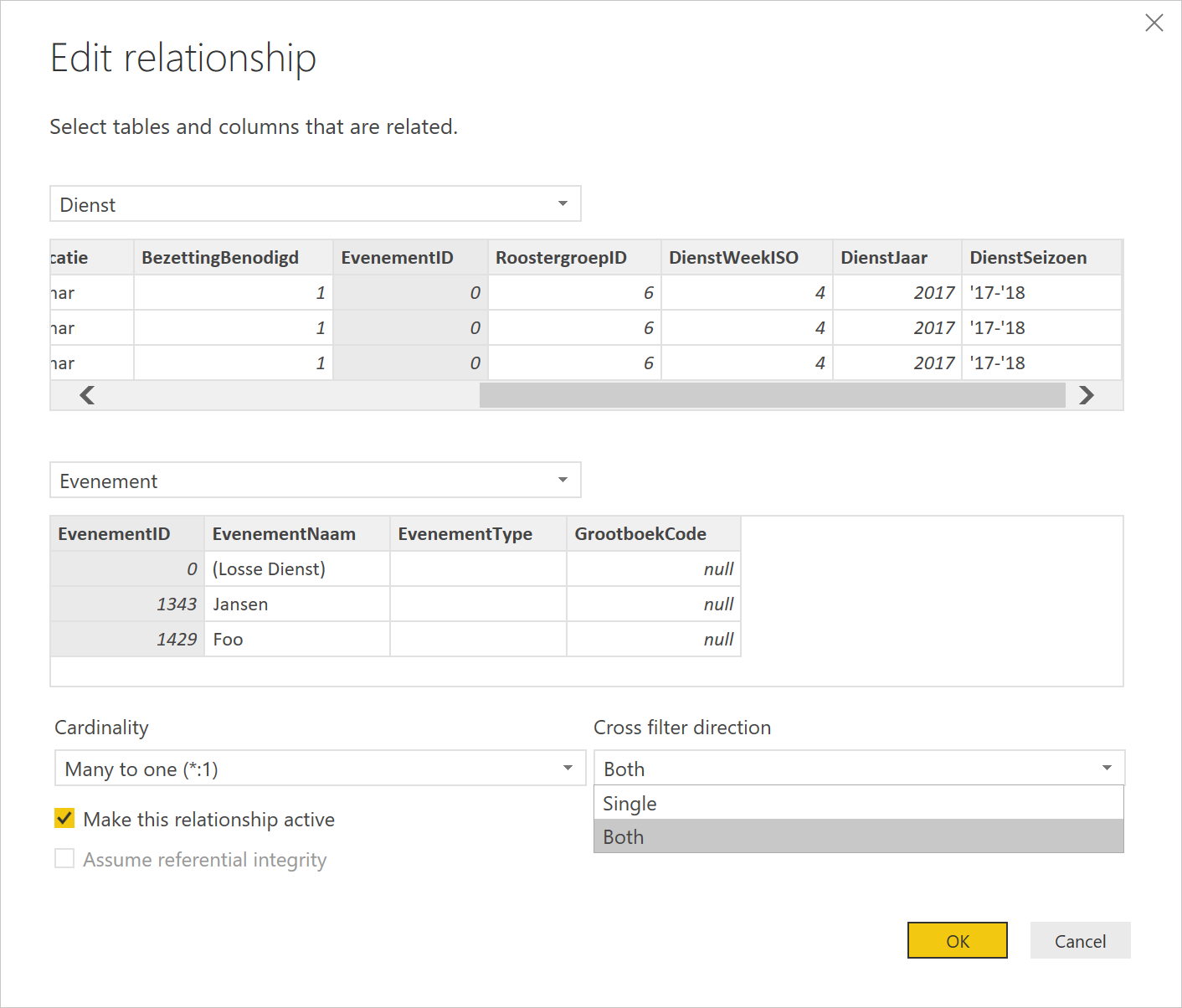Select the BezettingBenodigd column header

click(x=234, y=258)
